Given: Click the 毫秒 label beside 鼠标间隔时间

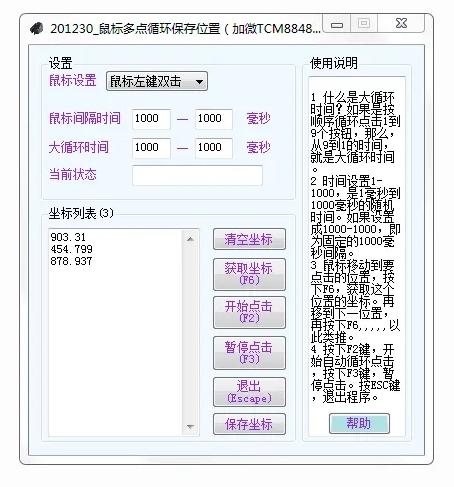Looking at the screenshot, I should pos(259,119).
